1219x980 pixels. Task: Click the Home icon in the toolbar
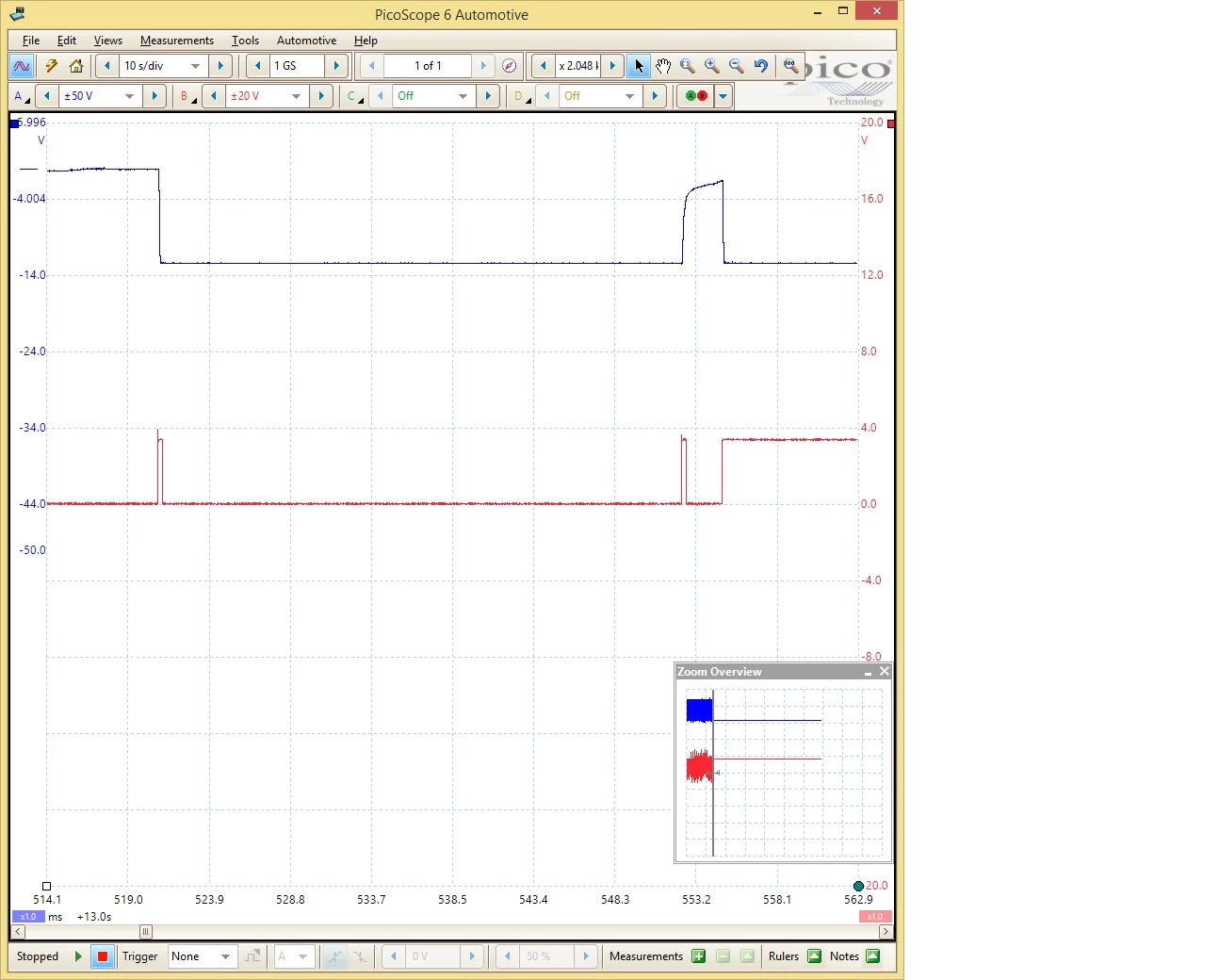coord(76,66)
